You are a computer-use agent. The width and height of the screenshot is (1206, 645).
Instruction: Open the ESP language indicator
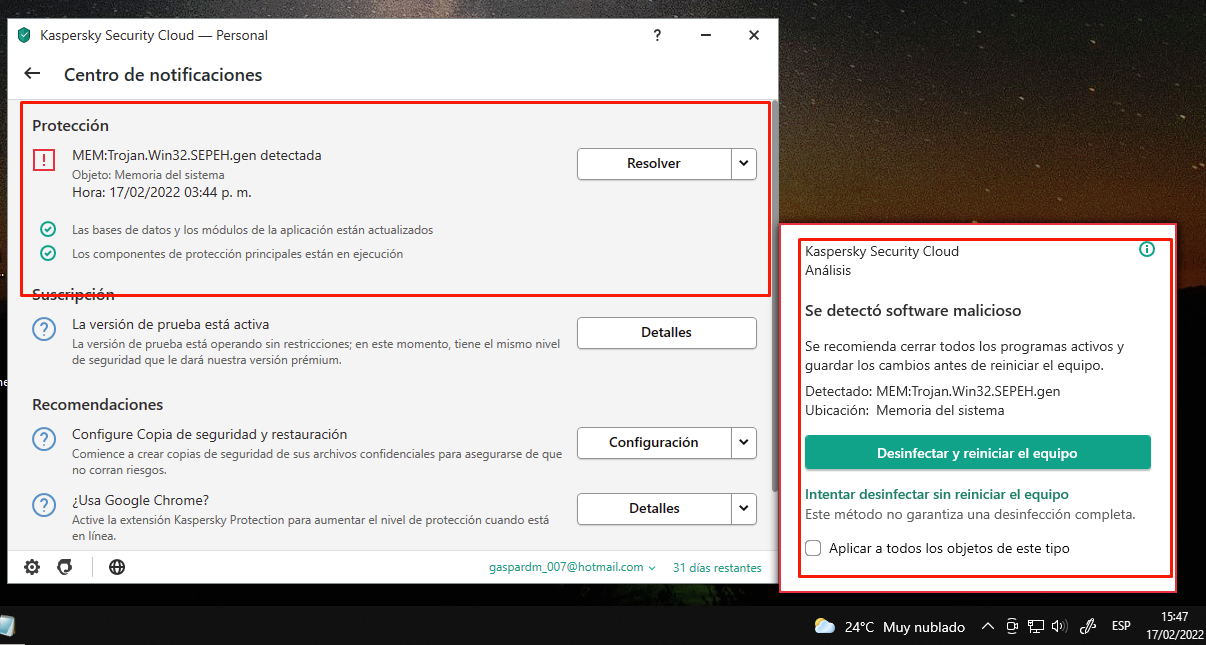click(x=1121, y=627)
